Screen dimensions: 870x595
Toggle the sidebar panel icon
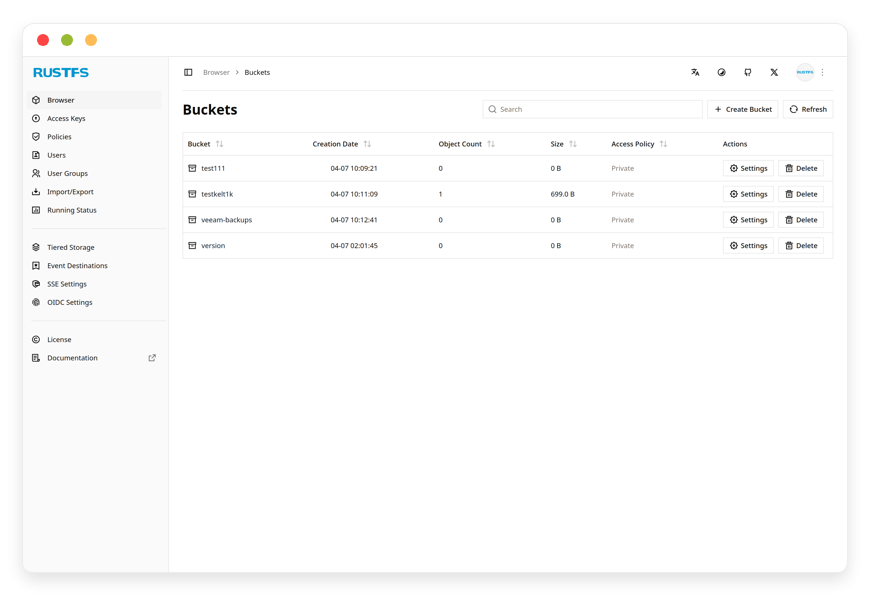pos(188,72)
